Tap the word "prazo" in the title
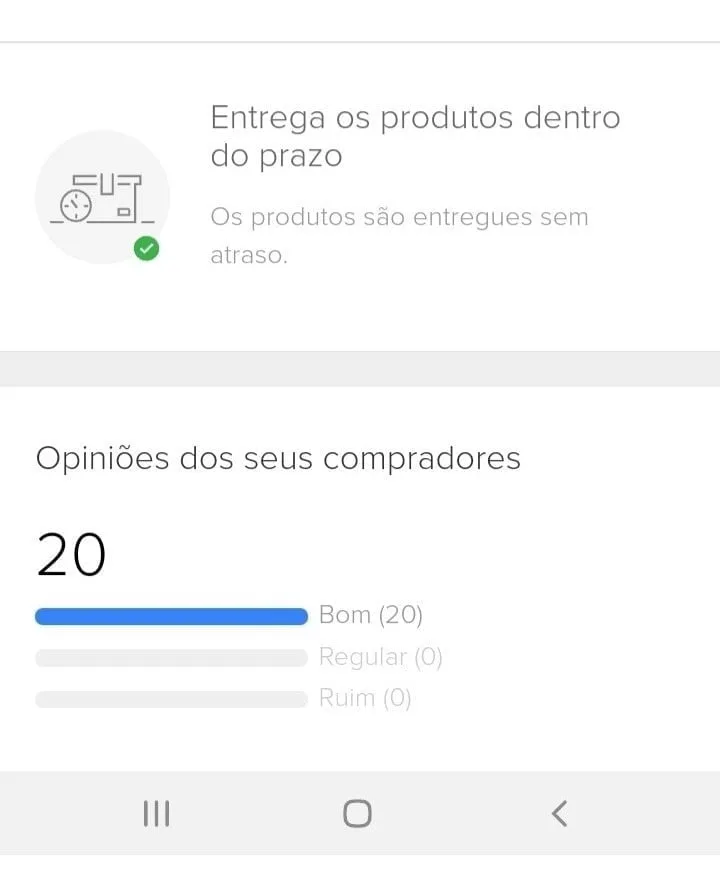Screen dimensions: 720x896 [x=301, y=156]
